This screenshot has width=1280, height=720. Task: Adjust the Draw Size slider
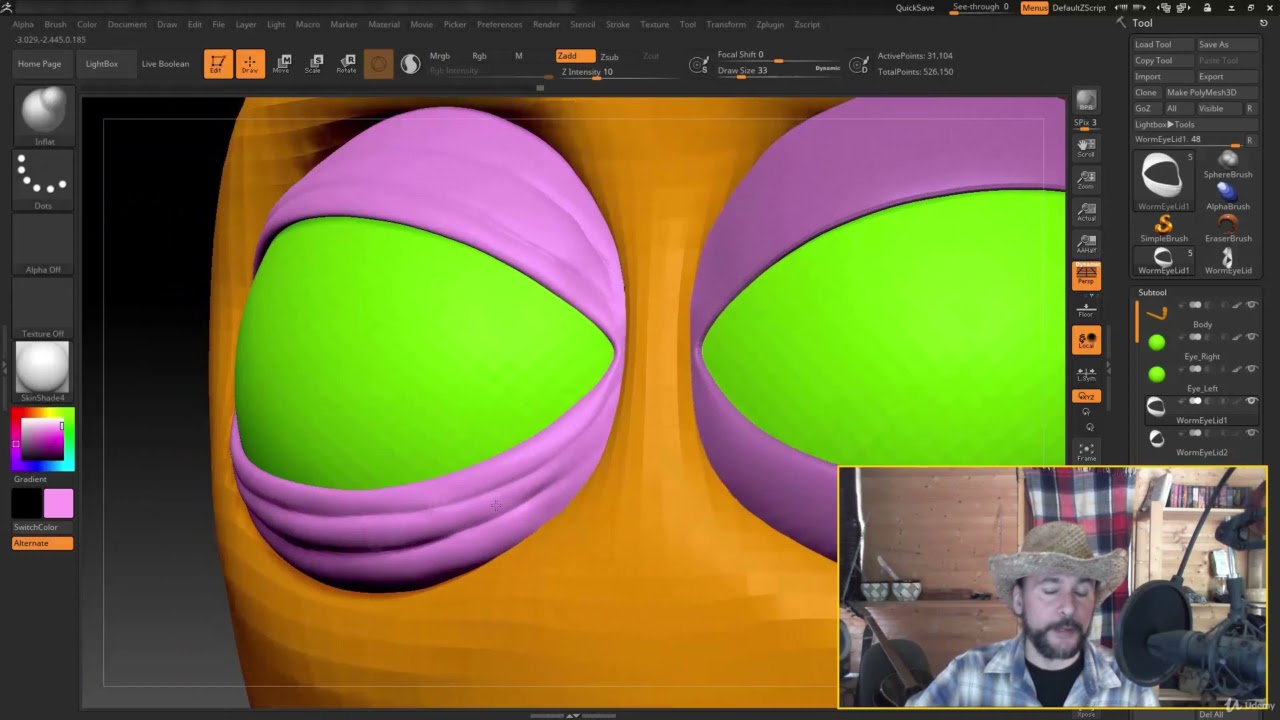click(778, 71)
